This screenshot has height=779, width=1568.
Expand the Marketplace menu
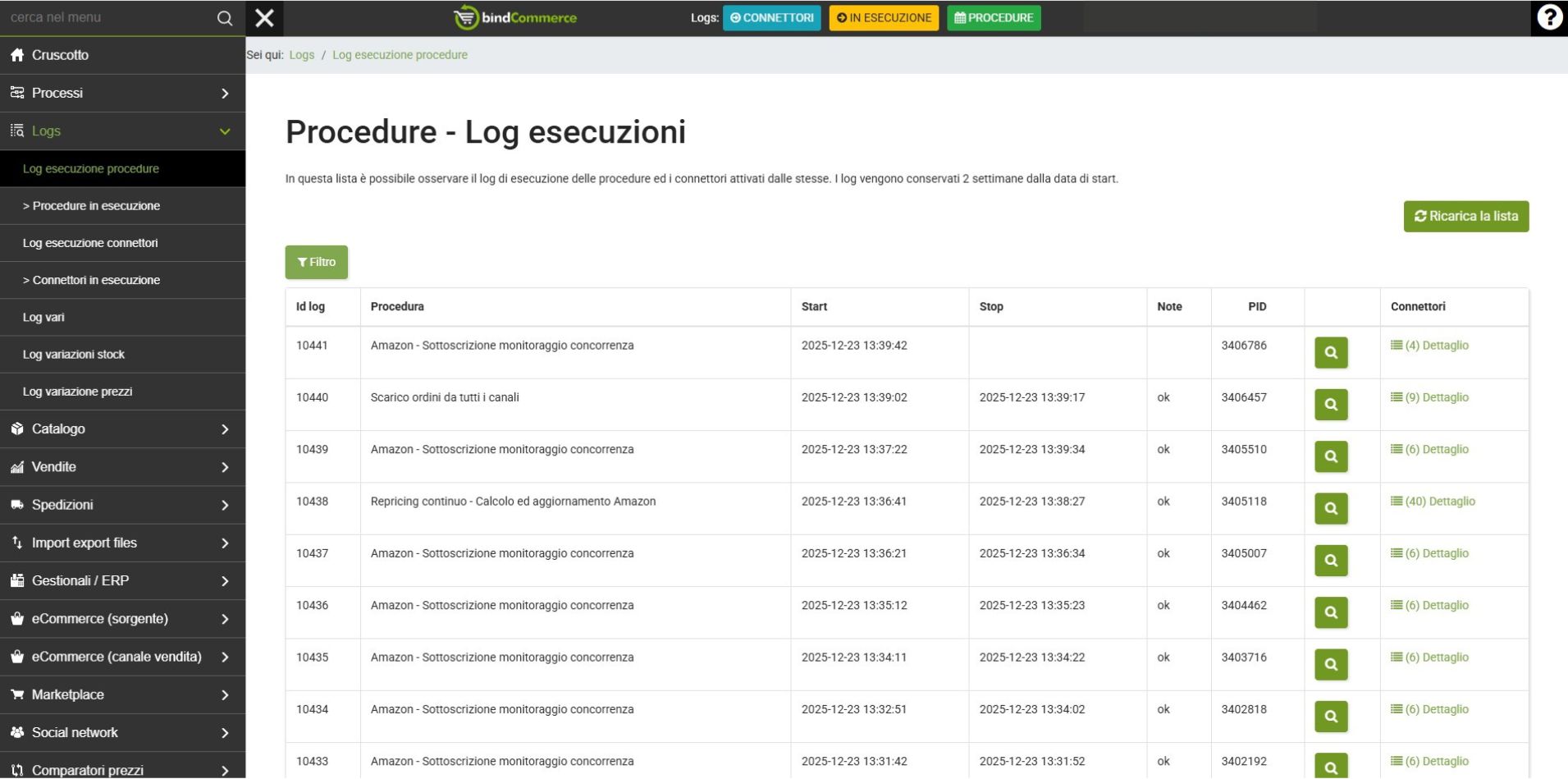click(x=122, y=695)
